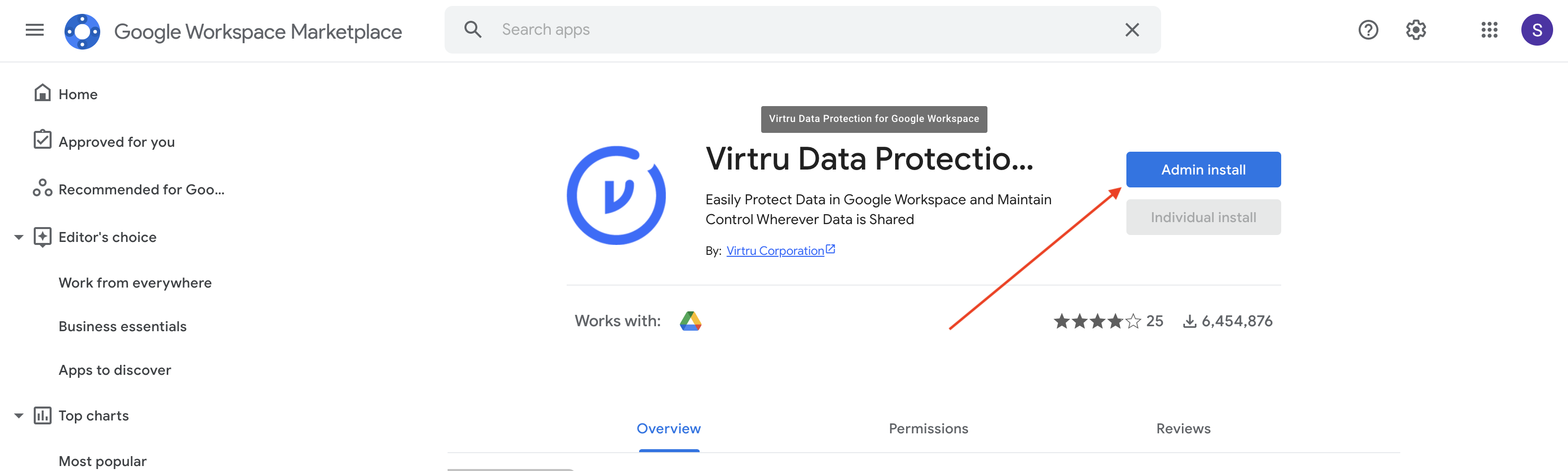The width and height of the screenshot is (1568, 471).
Task: Click the profile avatar with letter S
Action: pos(1537,30)
